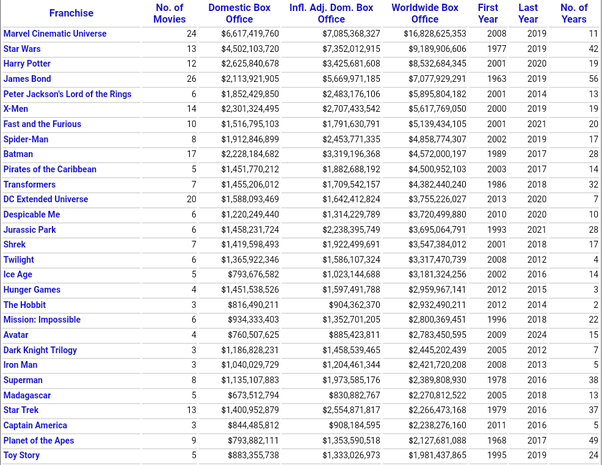Open the Batman franchise link
This screenshot has height=465, width=602.
[18, 154]
